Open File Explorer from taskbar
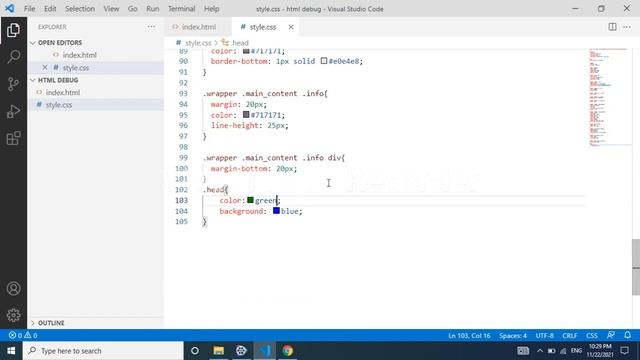 tap(218, 351)
